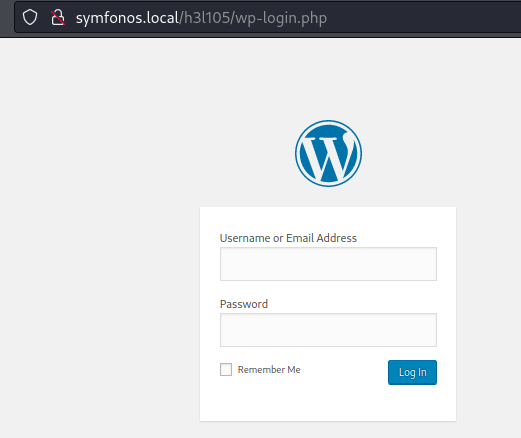
Task: Focus the Password input field
Action: point(328,330)
